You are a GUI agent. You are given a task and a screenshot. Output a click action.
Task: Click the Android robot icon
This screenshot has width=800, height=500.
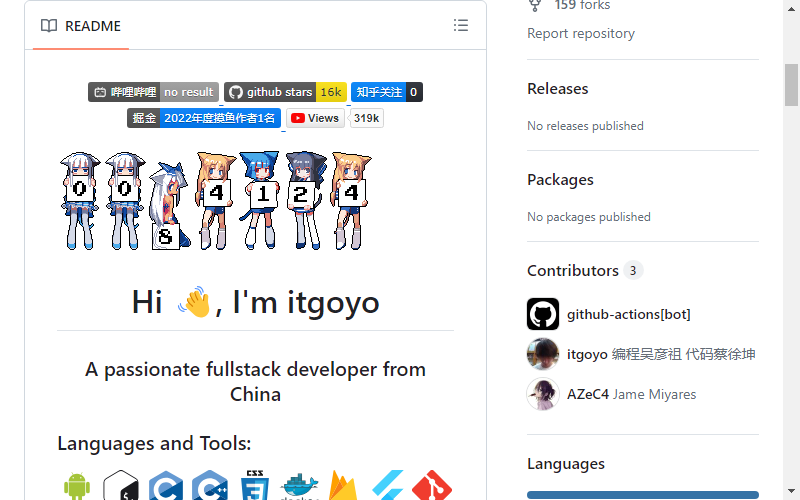77,486
